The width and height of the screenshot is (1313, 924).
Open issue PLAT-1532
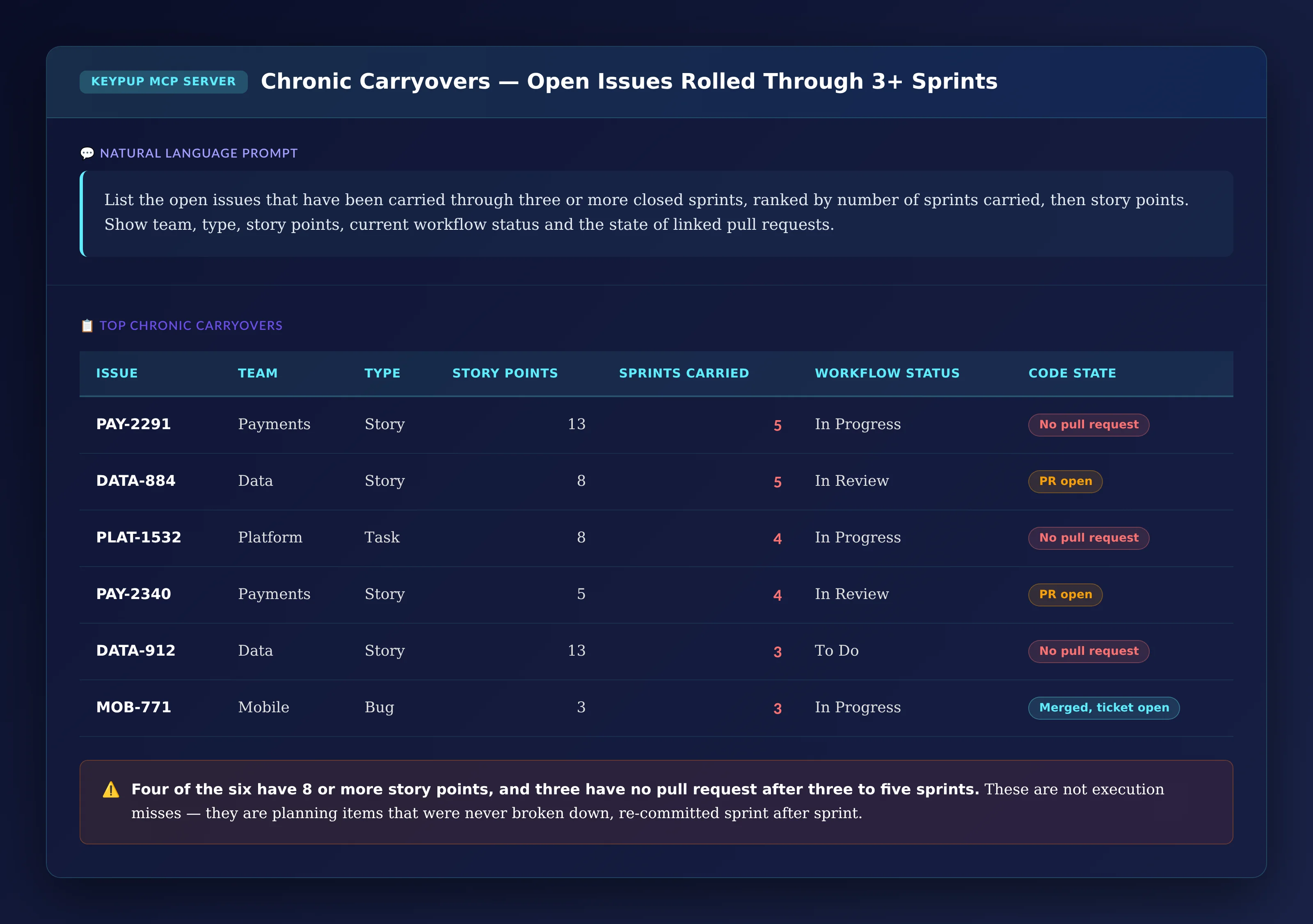[x=139, y=537]
